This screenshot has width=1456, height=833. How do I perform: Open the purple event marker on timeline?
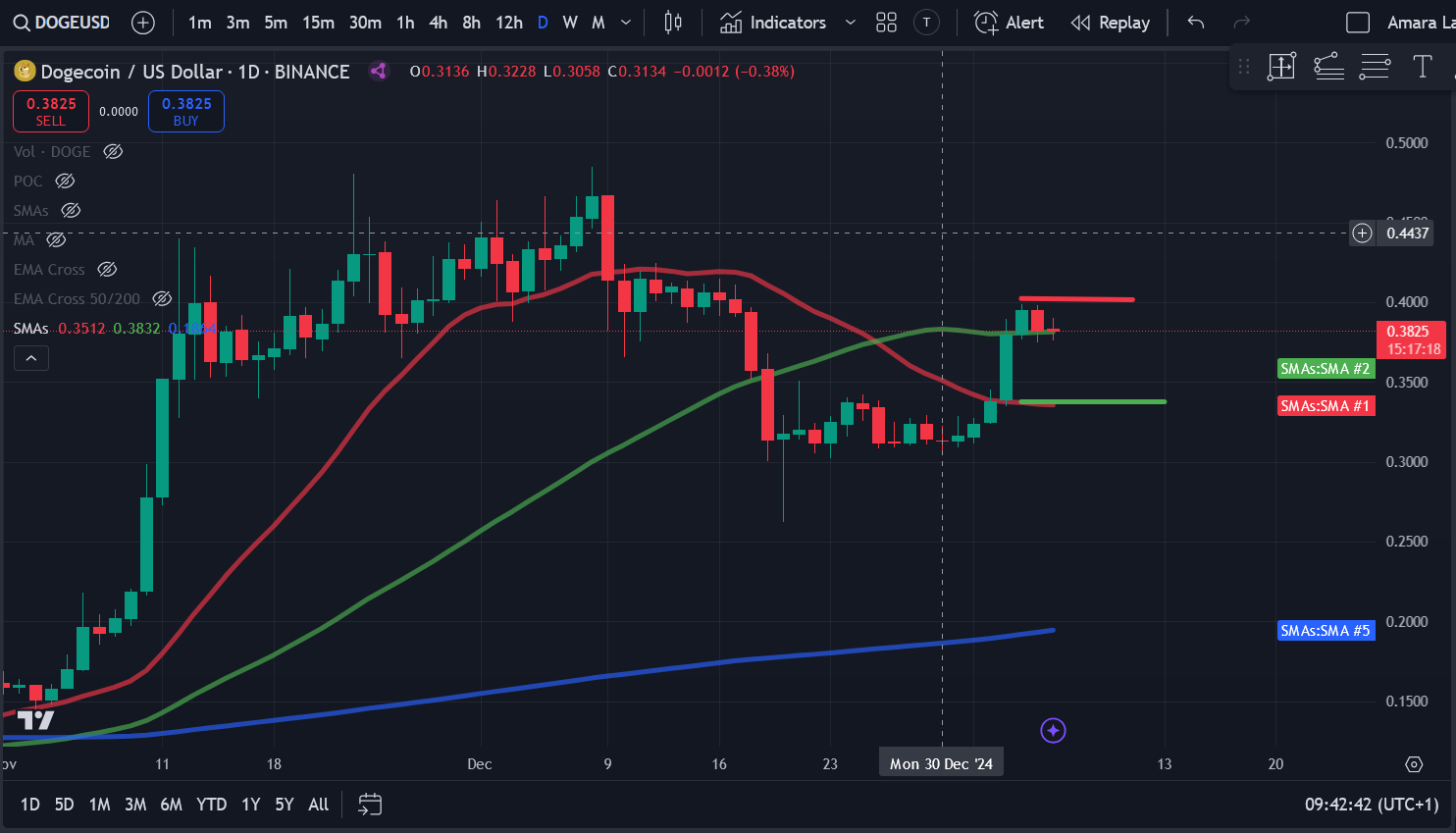coord(1053,730)
